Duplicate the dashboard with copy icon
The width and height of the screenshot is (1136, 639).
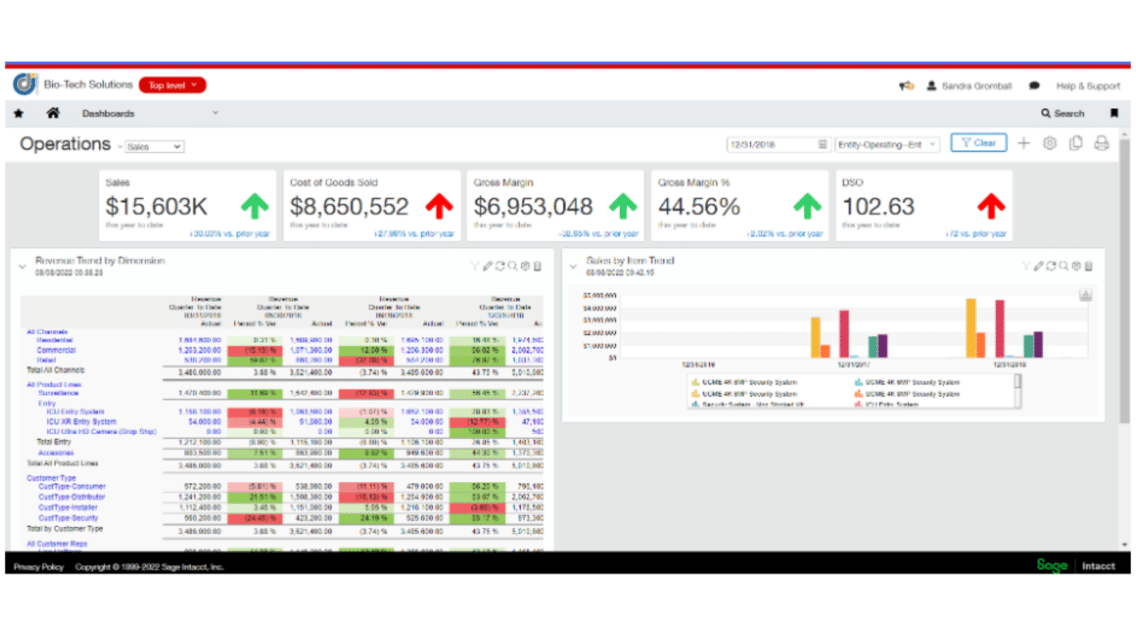tap(1076, 143)
